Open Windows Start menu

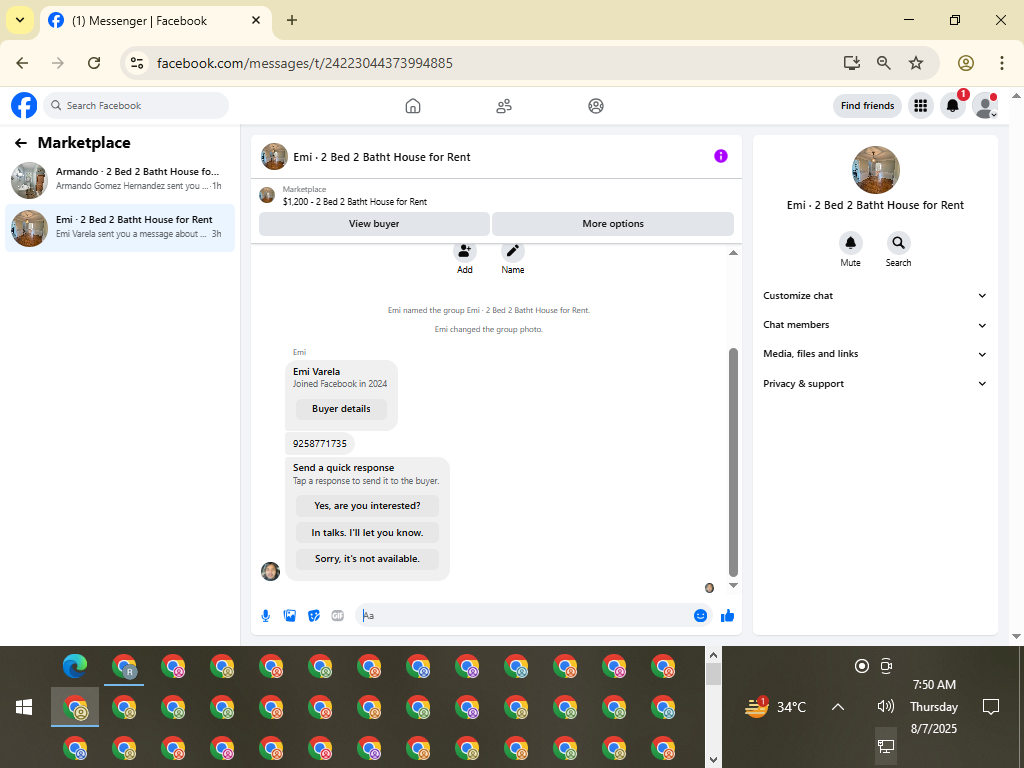point(24,707)
